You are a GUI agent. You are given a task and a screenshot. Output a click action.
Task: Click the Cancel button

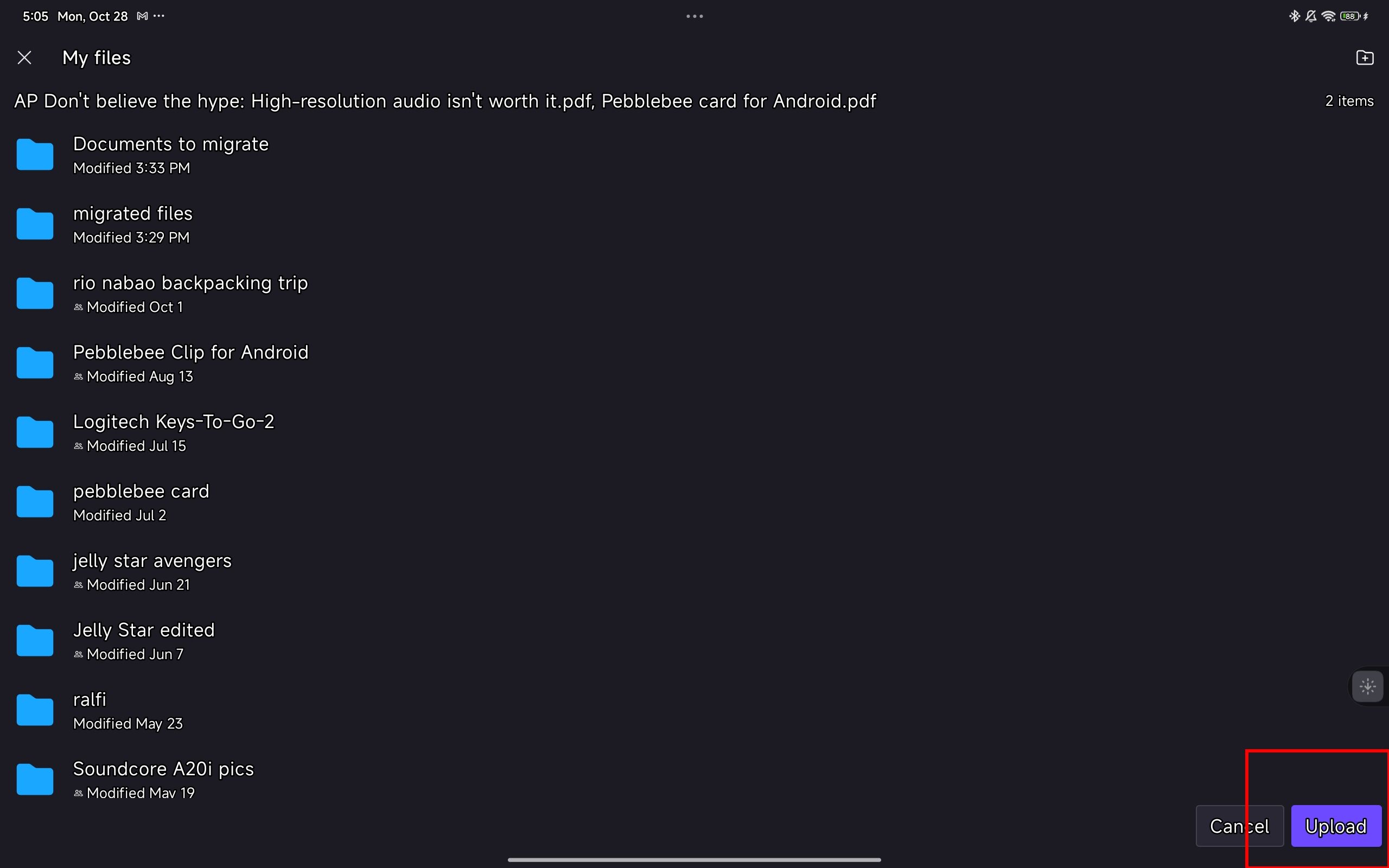click(1239, 825)
